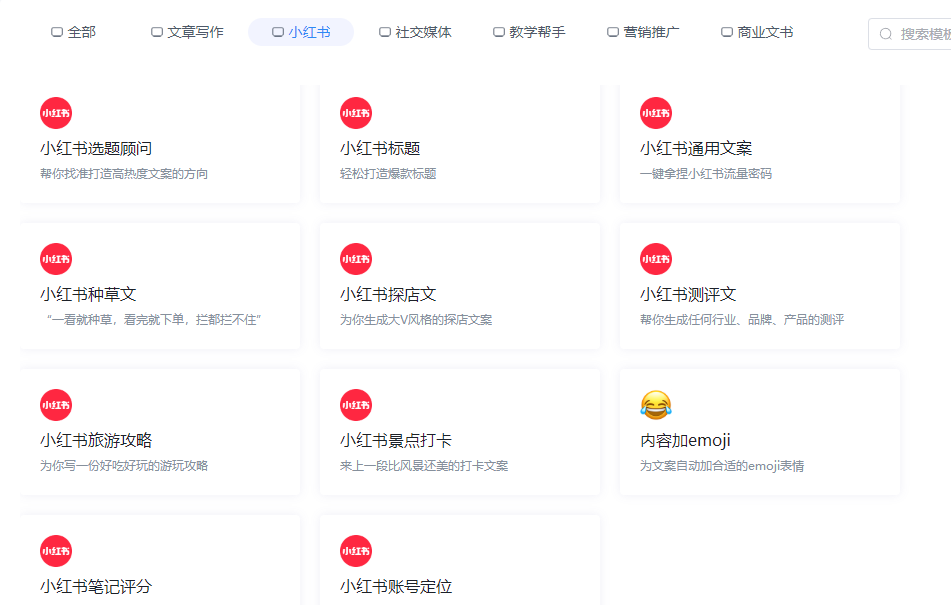Click the red icon on 小红书账号定位 card

tap(355, 551)
